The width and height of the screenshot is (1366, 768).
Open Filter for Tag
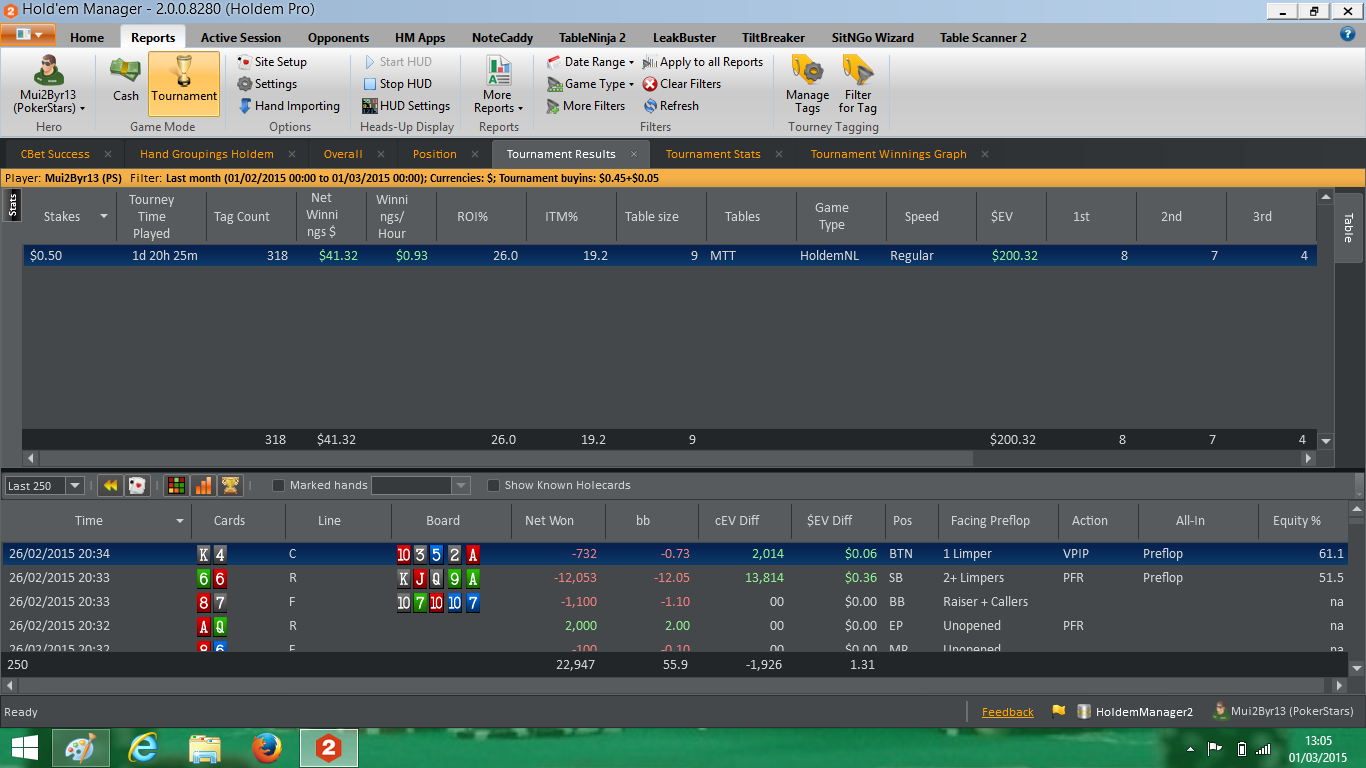click(858, 84)
